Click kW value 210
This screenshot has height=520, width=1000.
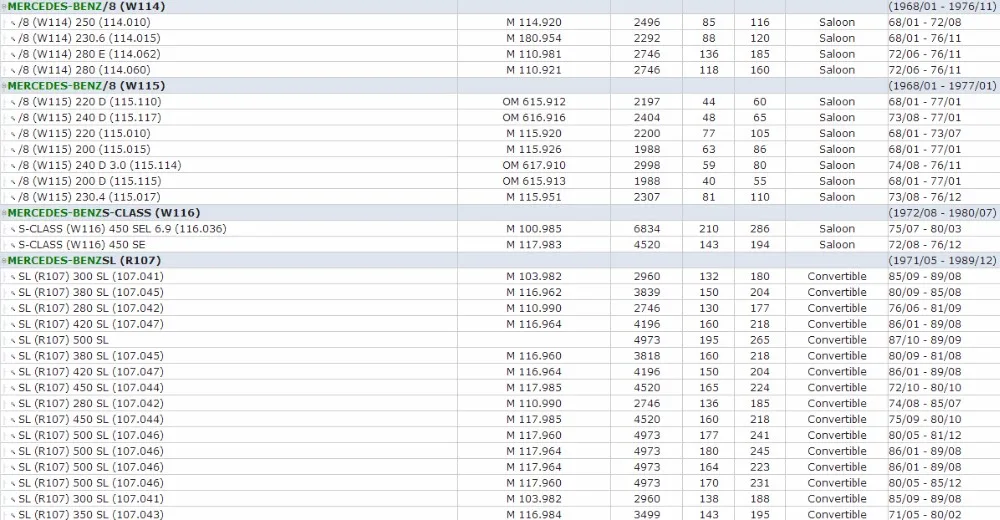point(709,228)
